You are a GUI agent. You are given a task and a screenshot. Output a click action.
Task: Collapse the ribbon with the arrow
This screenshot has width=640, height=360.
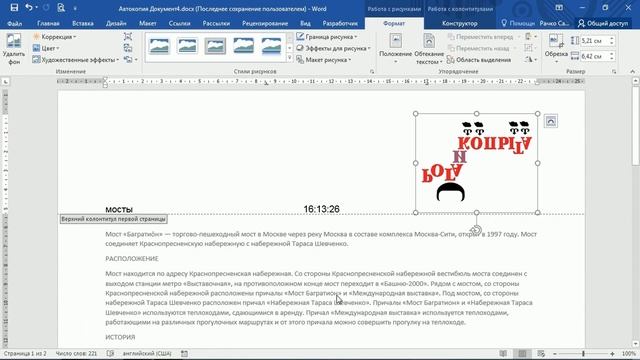point(632,71)
